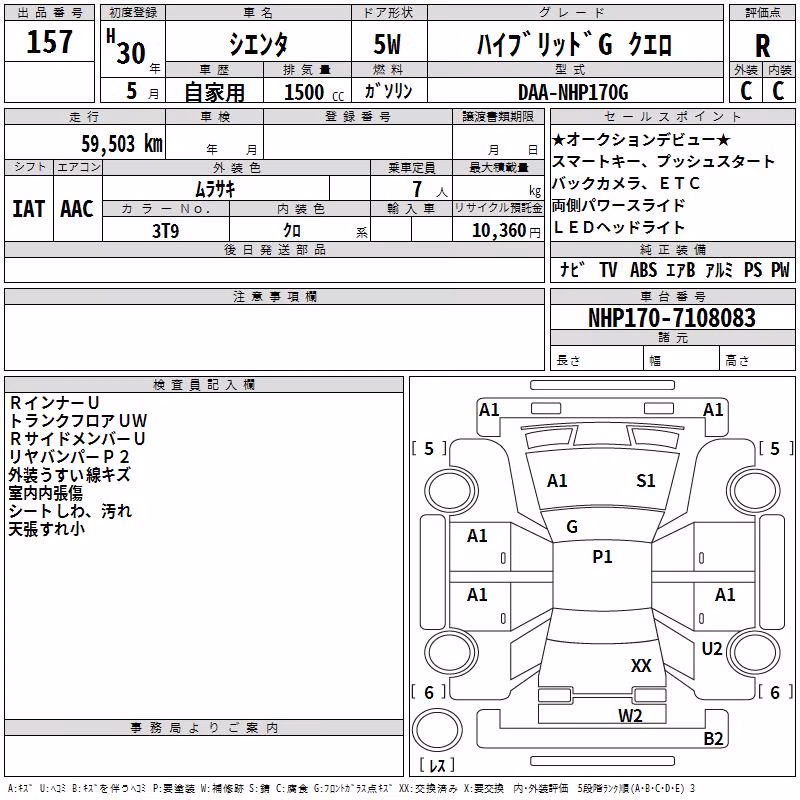Click the fuel type ガソリン
800x800 pixels.
point(388,91)
